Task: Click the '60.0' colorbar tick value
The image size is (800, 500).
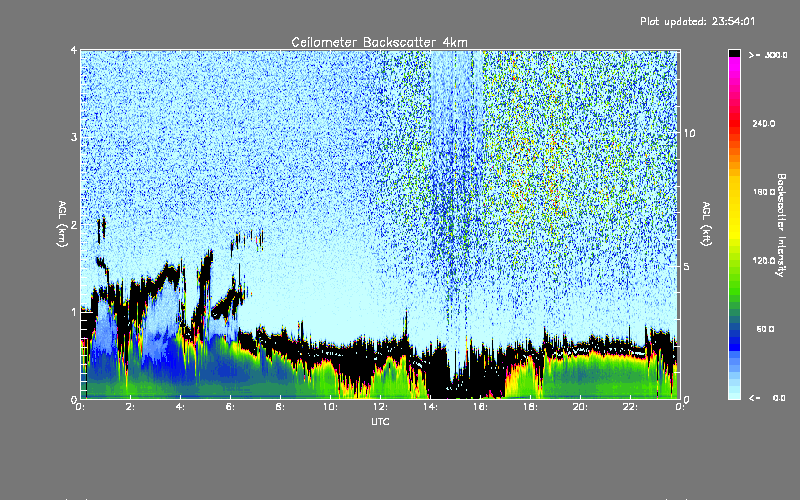Action: (765, 329)
